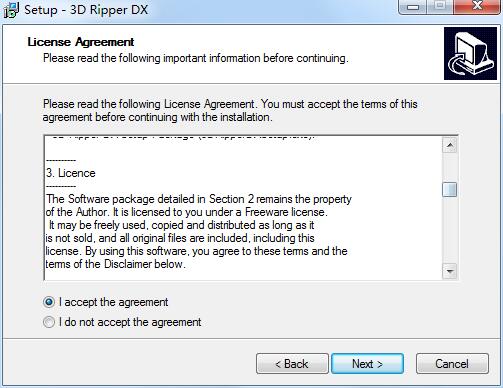This screenshot has height=388, width=503.
Task: Select the 'I accept the agreement' radio button
Action: coord(49,302)
